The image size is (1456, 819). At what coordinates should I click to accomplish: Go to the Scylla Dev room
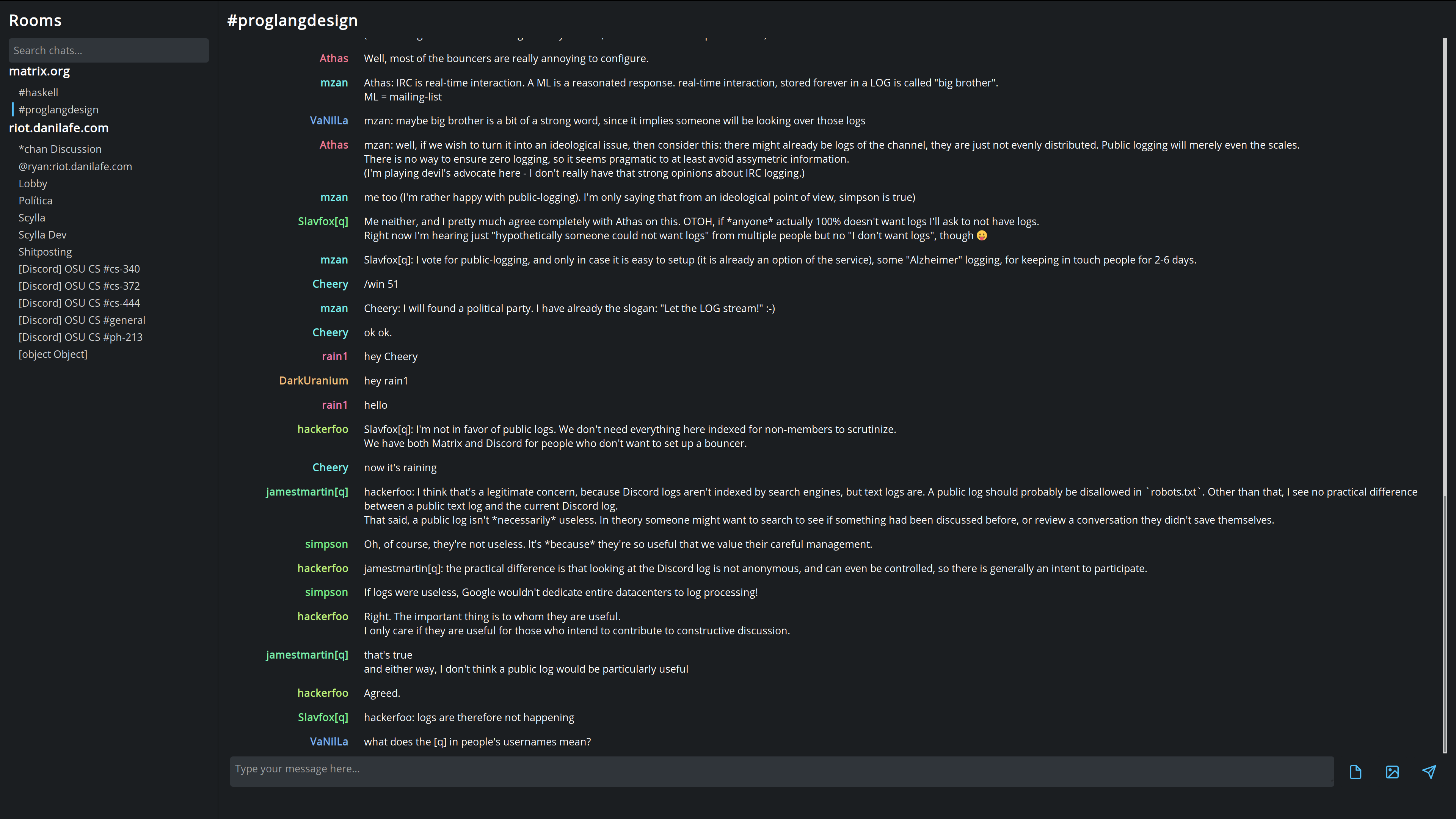coord(42,235)
